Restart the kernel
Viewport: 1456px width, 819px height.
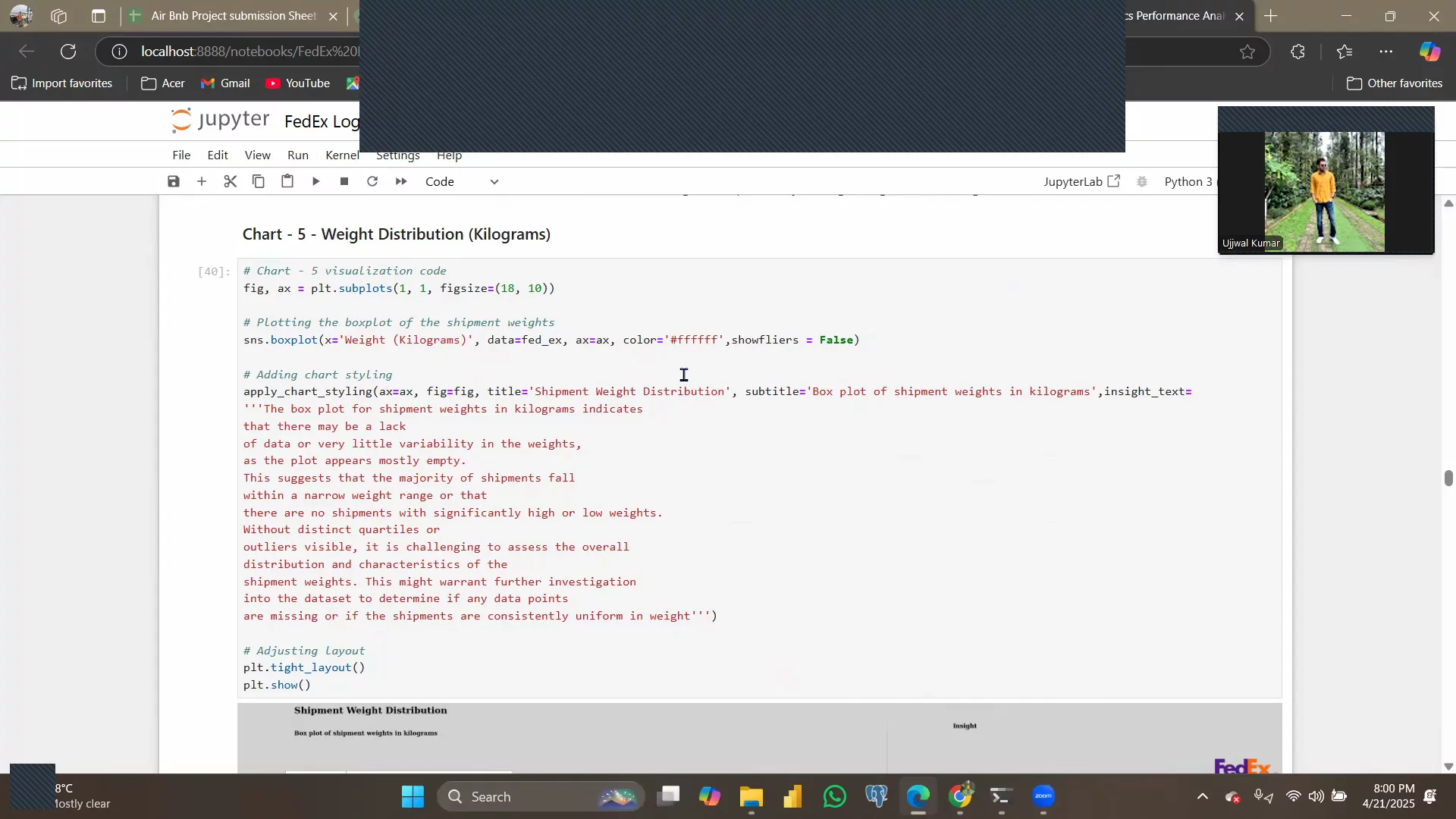[x=372, y=181]
